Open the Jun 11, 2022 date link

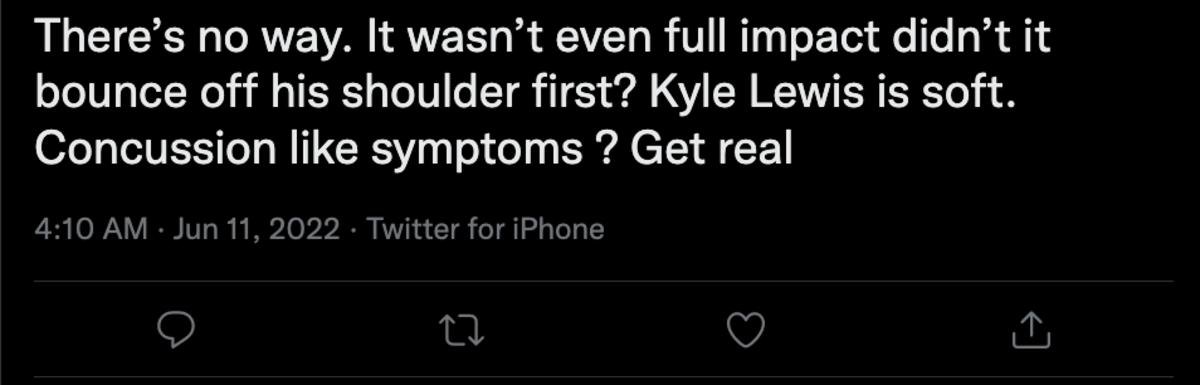(256, 230)
